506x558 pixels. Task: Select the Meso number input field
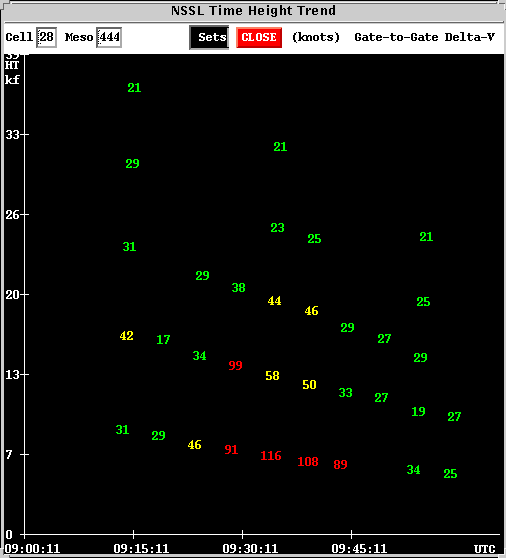(x=109, y=37)
